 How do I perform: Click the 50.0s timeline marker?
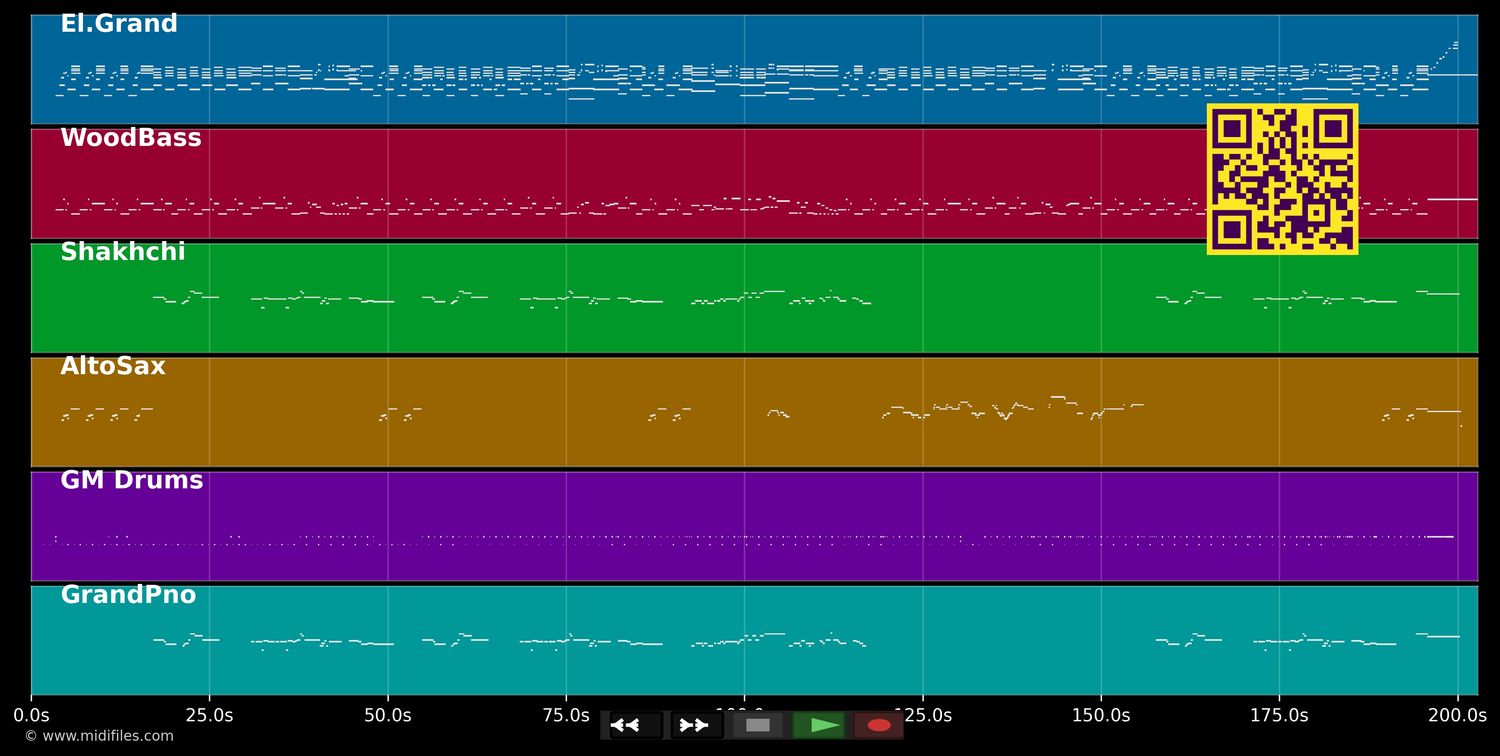[x=387, y=715]
